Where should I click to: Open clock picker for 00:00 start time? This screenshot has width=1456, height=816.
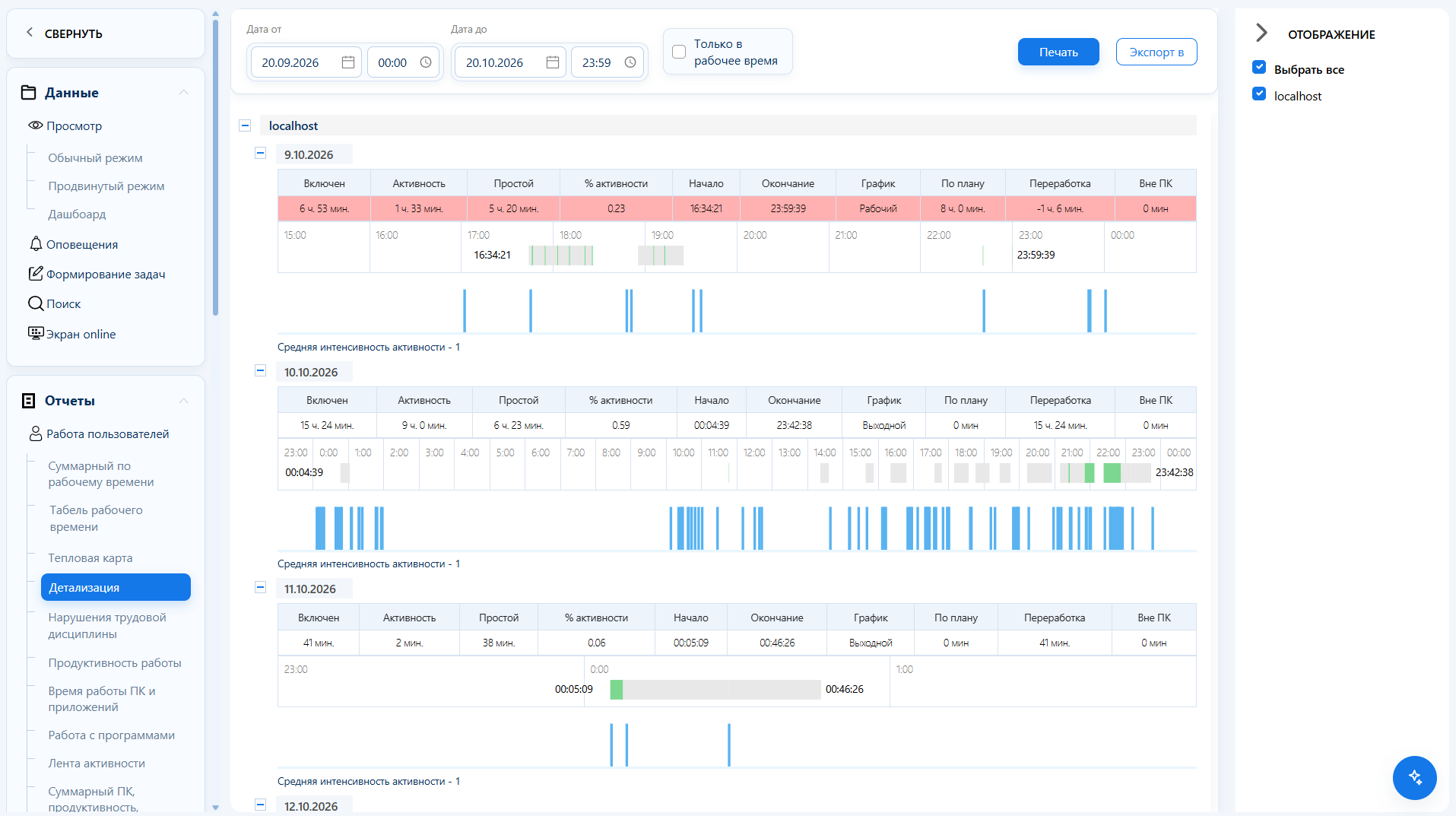(x=426, y=62)
